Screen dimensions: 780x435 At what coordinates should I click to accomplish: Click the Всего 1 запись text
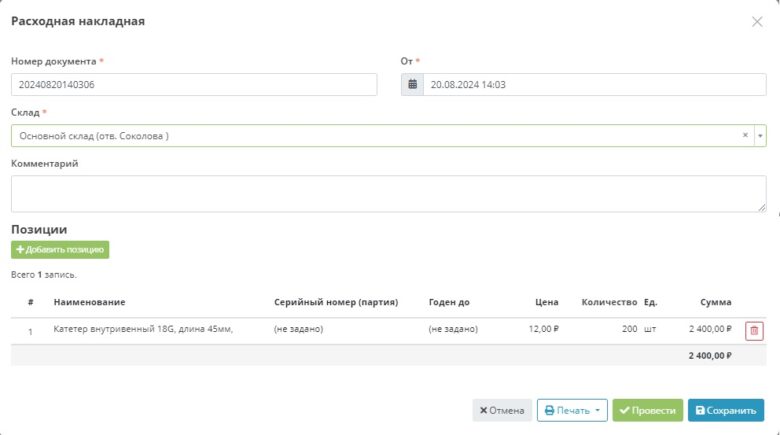(44, 275)
